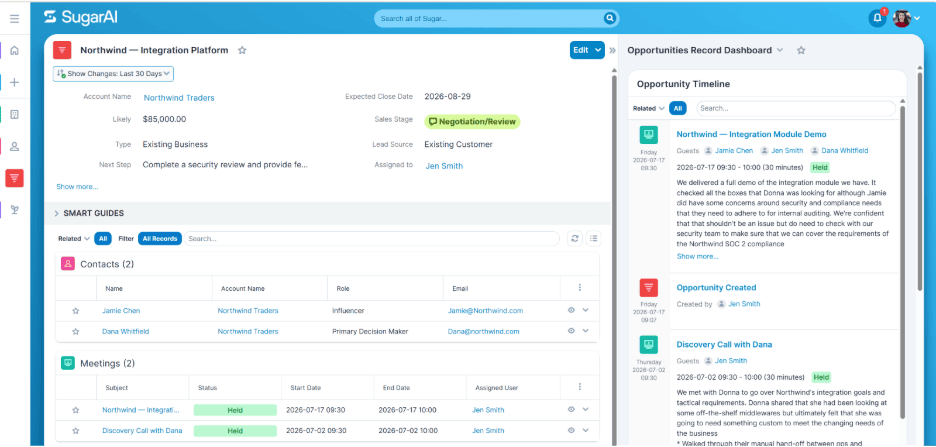Image resolution: width=936 pixels, height=447 pixels.
Task: Click the sidebar plus quick-create icon
Action: (14, 82)
